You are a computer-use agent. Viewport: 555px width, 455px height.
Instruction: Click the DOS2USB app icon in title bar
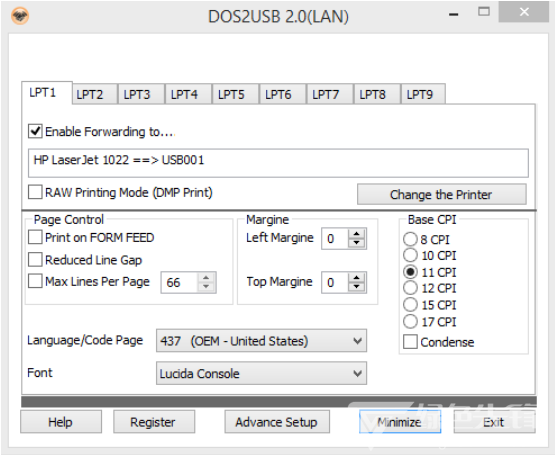pos(20,16)
